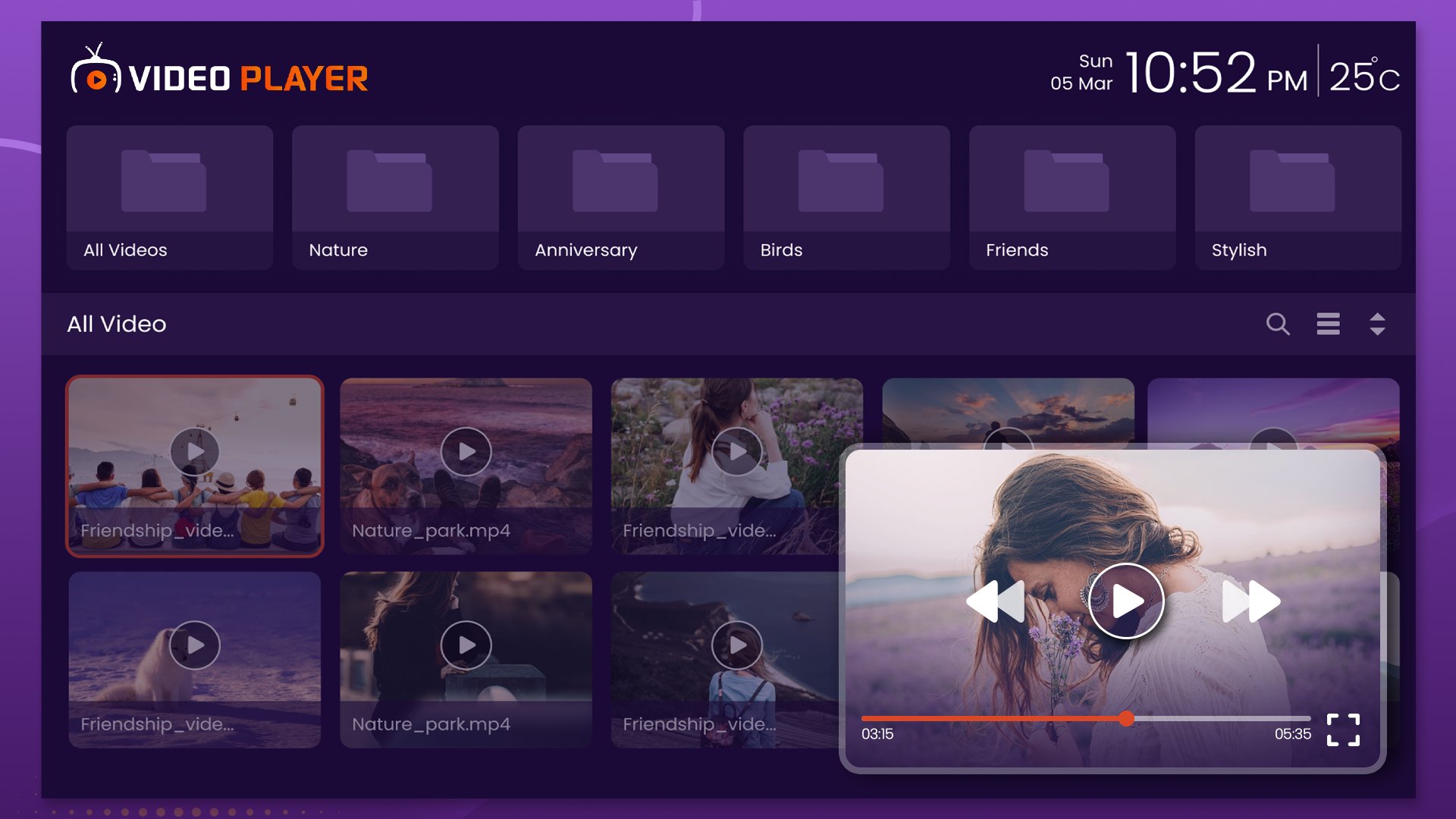This screenshot has height=819, width=1456.
Task: Play second-row Nature_park.mp4 video
Action: tap(466, 645)
